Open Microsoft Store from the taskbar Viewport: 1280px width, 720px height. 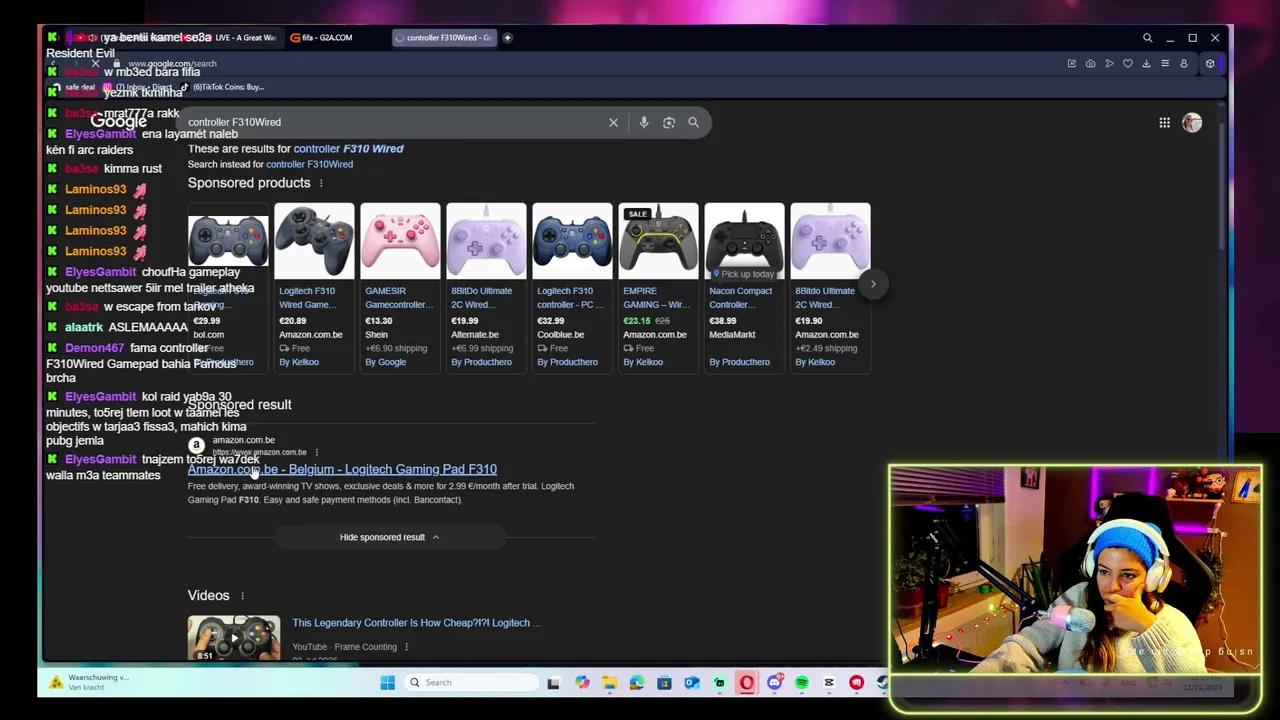[664, 683]
